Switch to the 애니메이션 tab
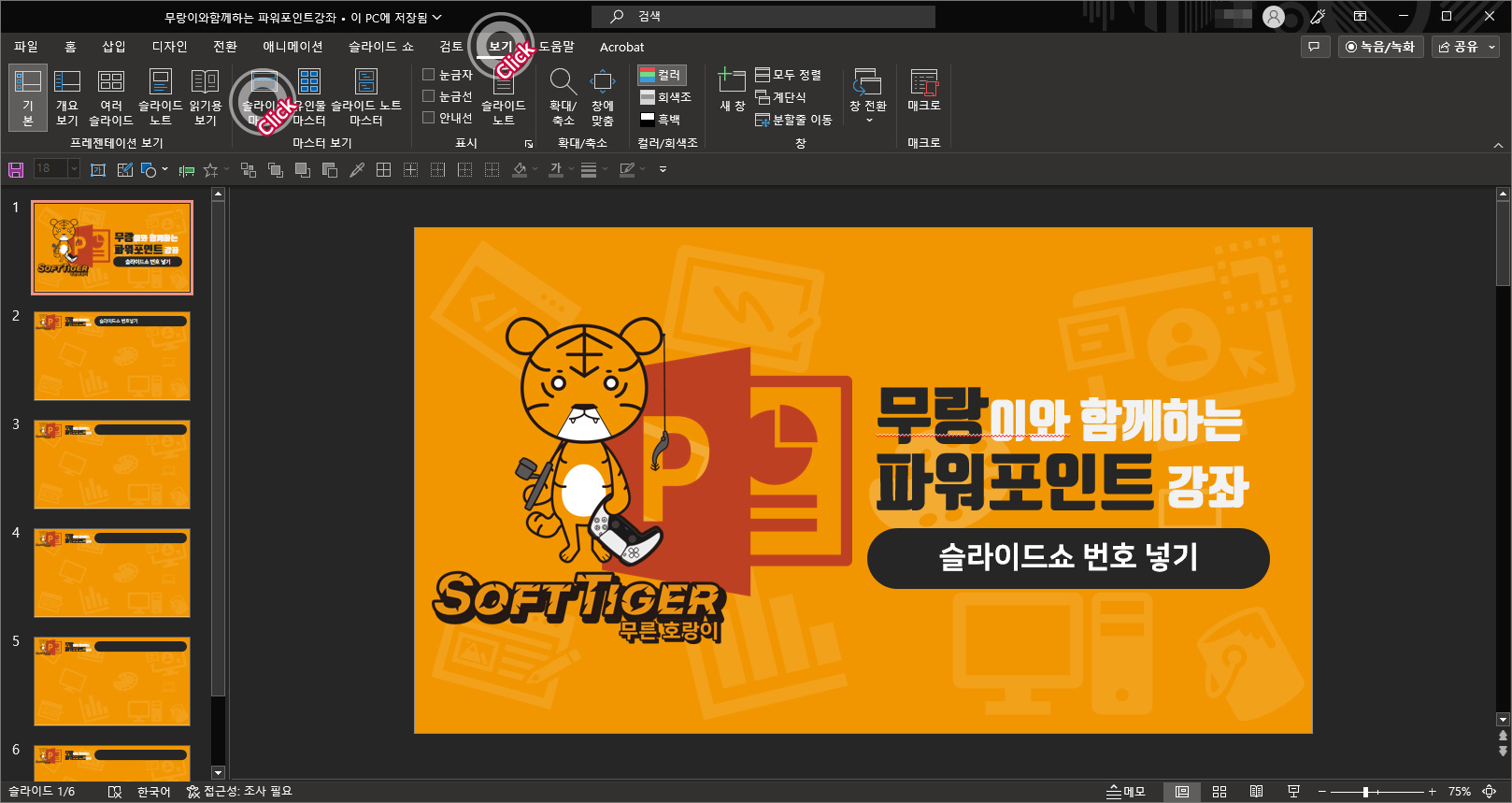The image size is (1512, 803). tap(292, 47)
